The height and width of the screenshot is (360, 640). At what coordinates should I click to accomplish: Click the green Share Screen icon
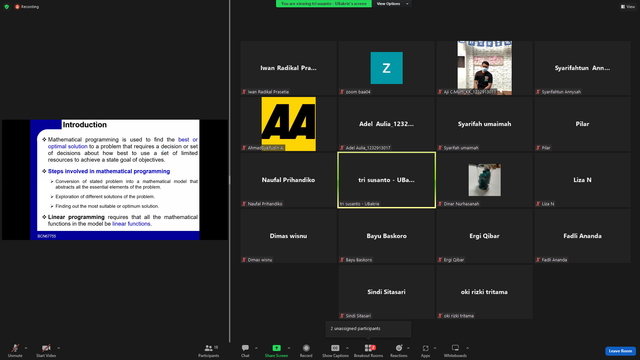276,348
